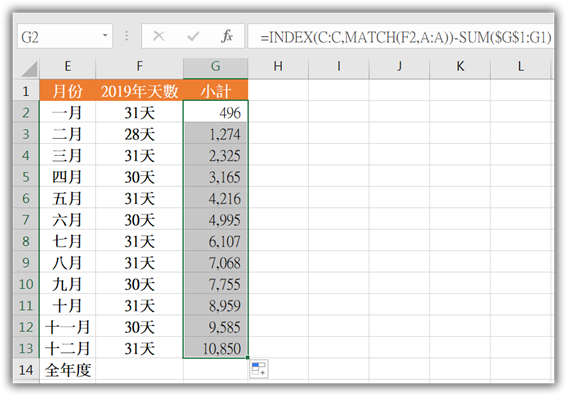Click the 小計 header cell
Screen dimensions: 567x396
point(216,90)
